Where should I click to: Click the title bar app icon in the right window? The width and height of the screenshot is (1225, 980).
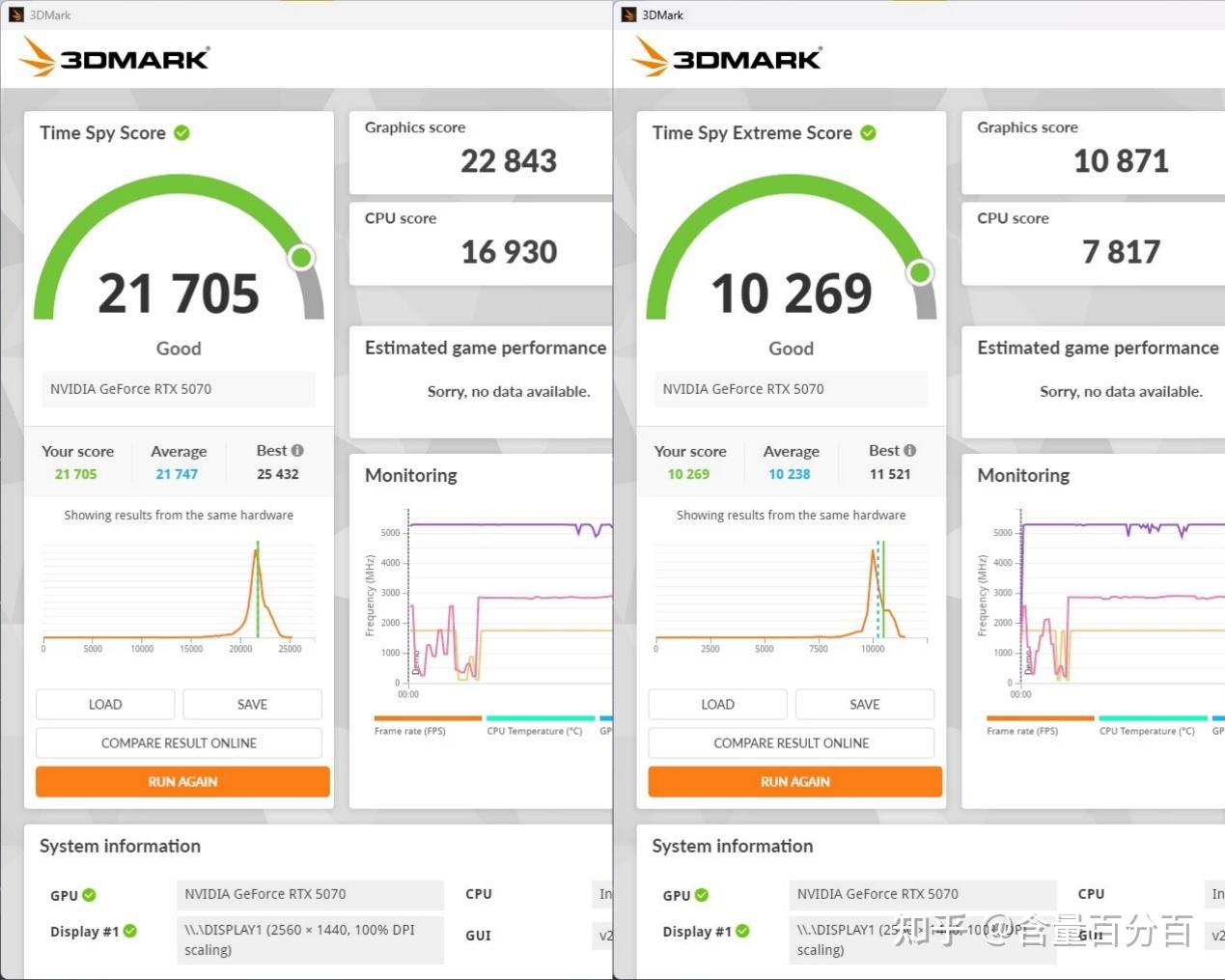629,14
